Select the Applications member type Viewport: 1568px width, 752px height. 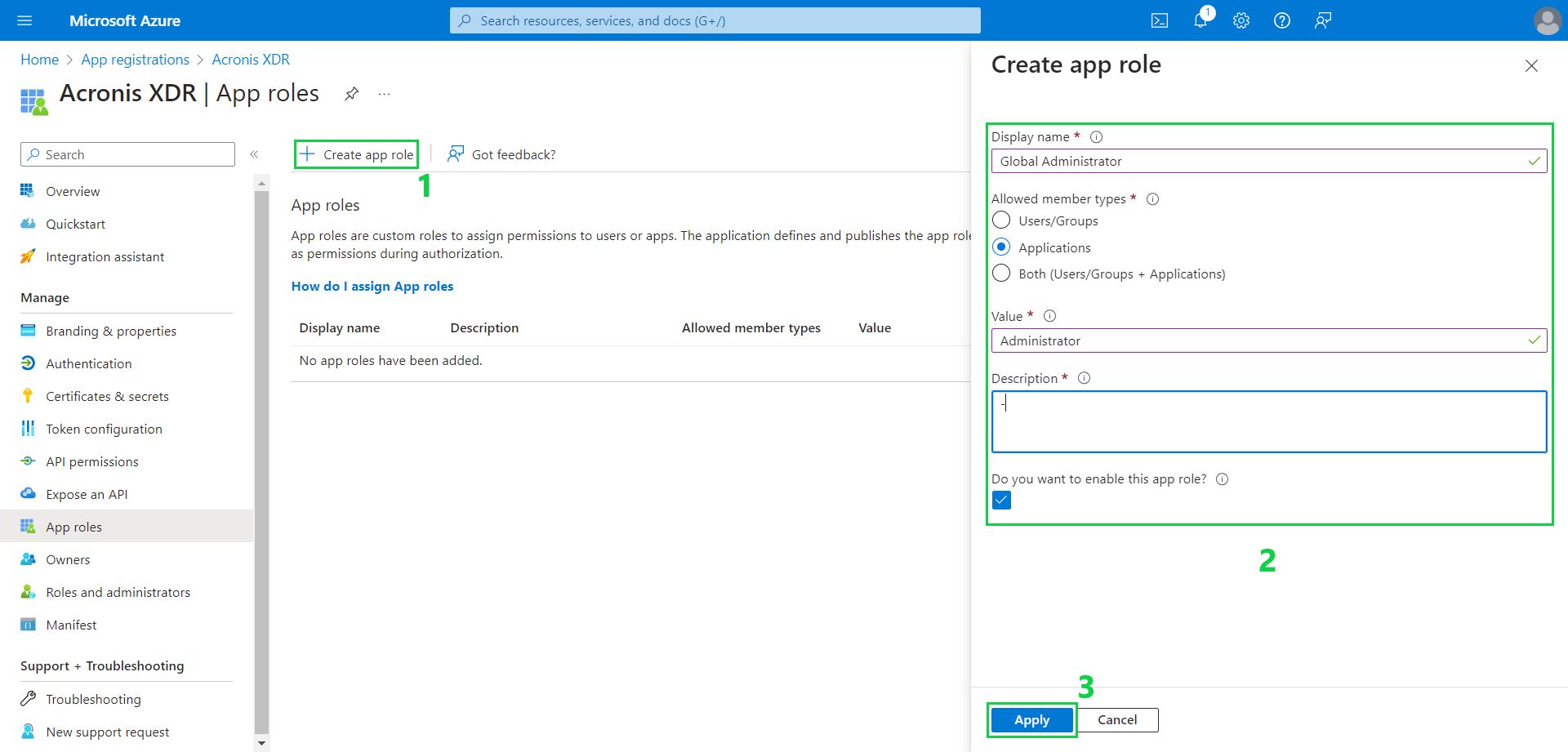pos(1001,247)
